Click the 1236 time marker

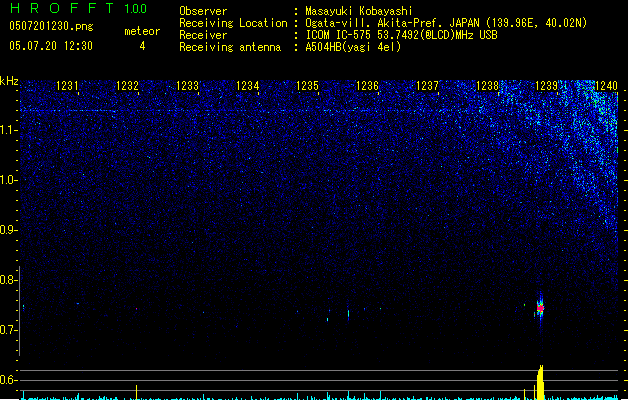click(367, 86)
